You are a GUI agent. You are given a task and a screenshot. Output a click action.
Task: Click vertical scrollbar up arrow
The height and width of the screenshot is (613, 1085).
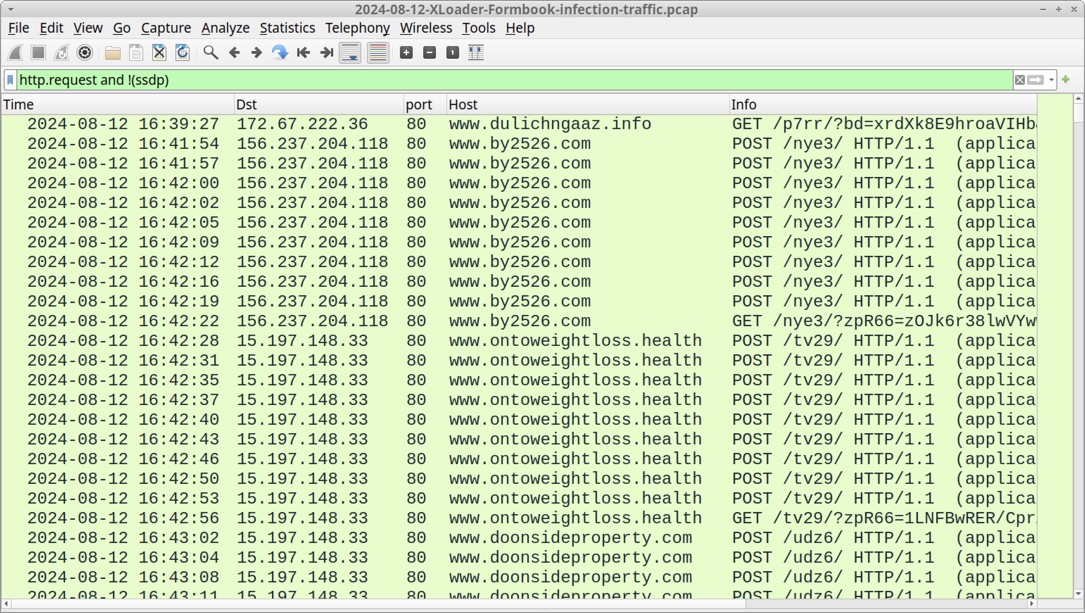[x=1078, y=100]
